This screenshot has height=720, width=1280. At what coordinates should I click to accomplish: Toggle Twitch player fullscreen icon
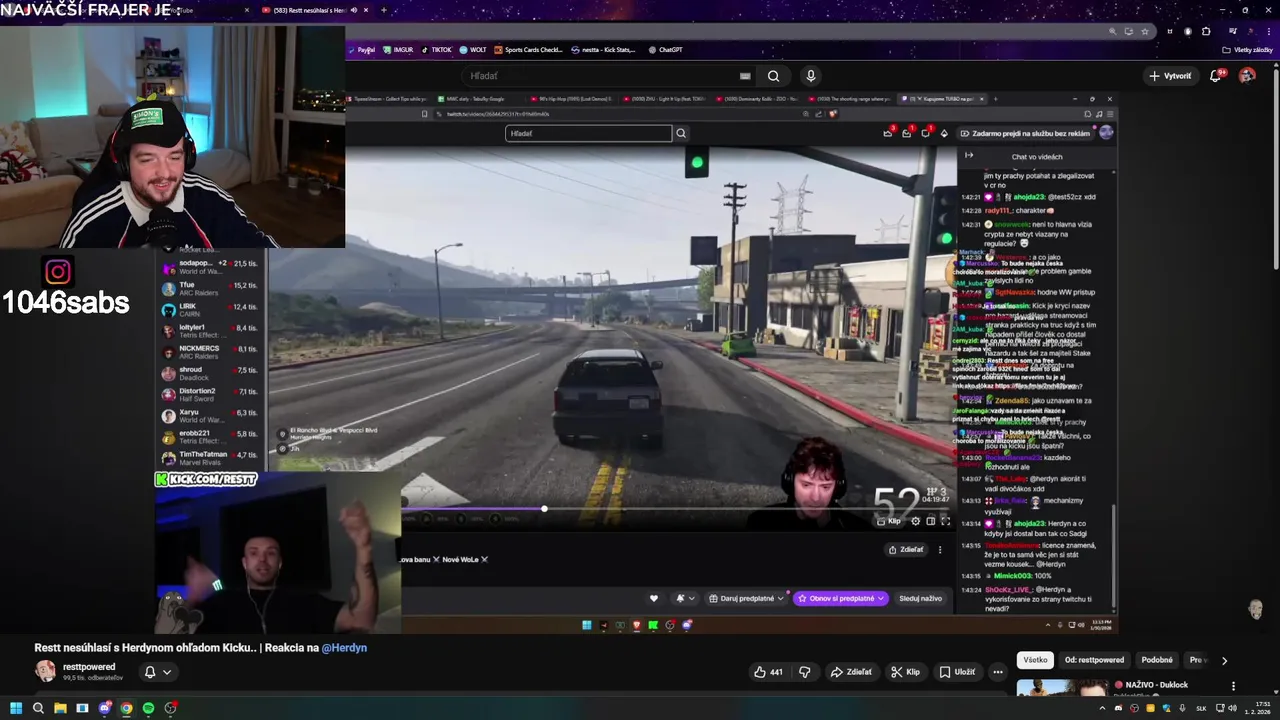coord(945,521)
